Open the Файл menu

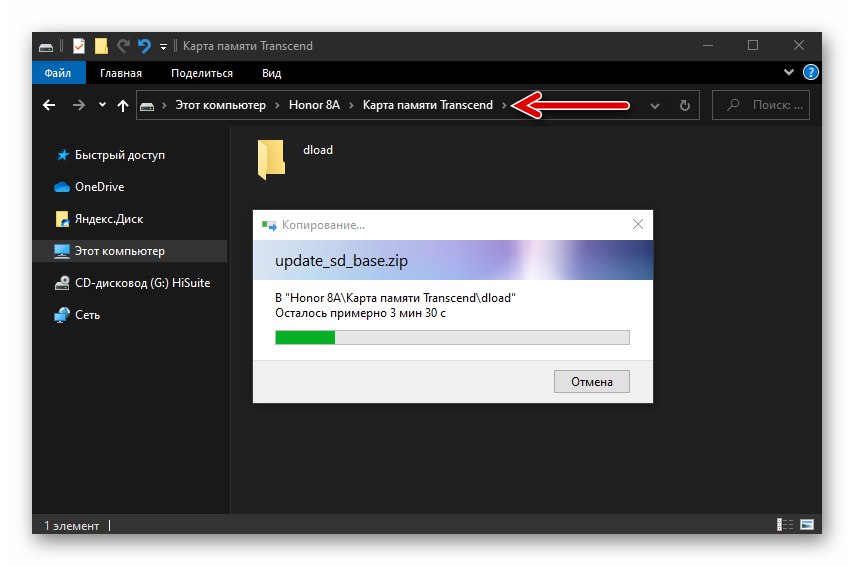click(x=58, y=73)
